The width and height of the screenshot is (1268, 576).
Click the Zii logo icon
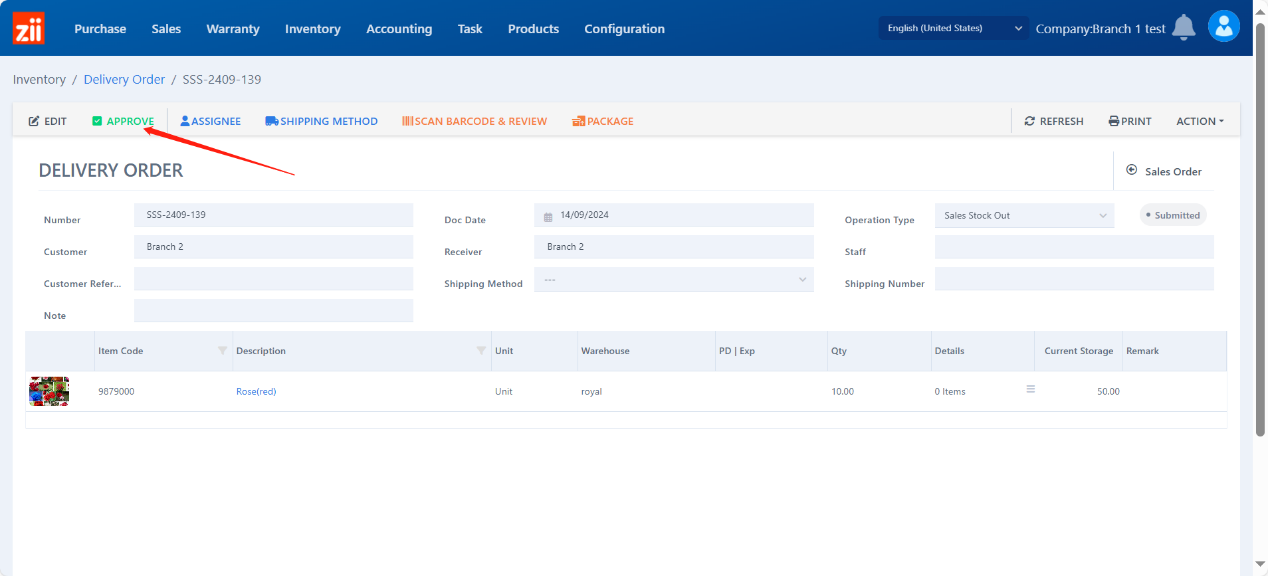click(x=28, y=28)
